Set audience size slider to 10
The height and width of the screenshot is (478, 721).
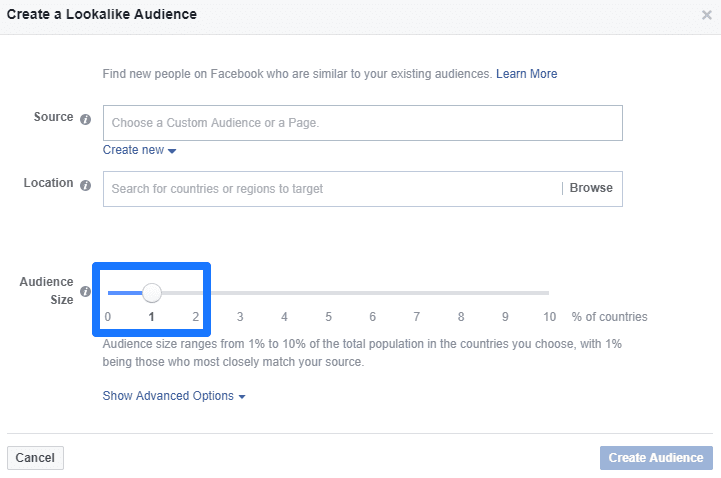coord(548,293)
